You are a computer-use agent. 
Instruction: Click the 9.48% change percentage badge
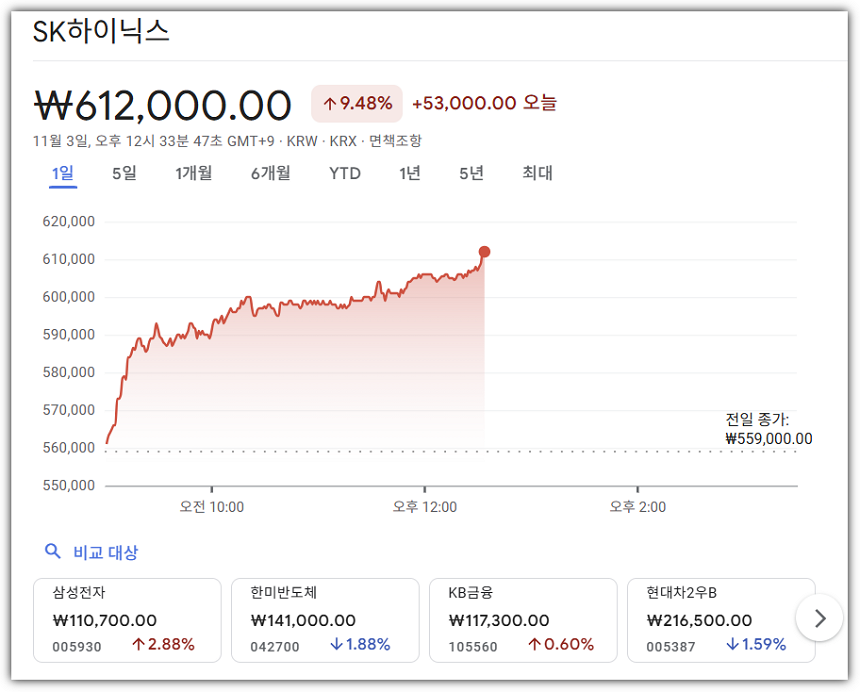click(x=356, y=103)
